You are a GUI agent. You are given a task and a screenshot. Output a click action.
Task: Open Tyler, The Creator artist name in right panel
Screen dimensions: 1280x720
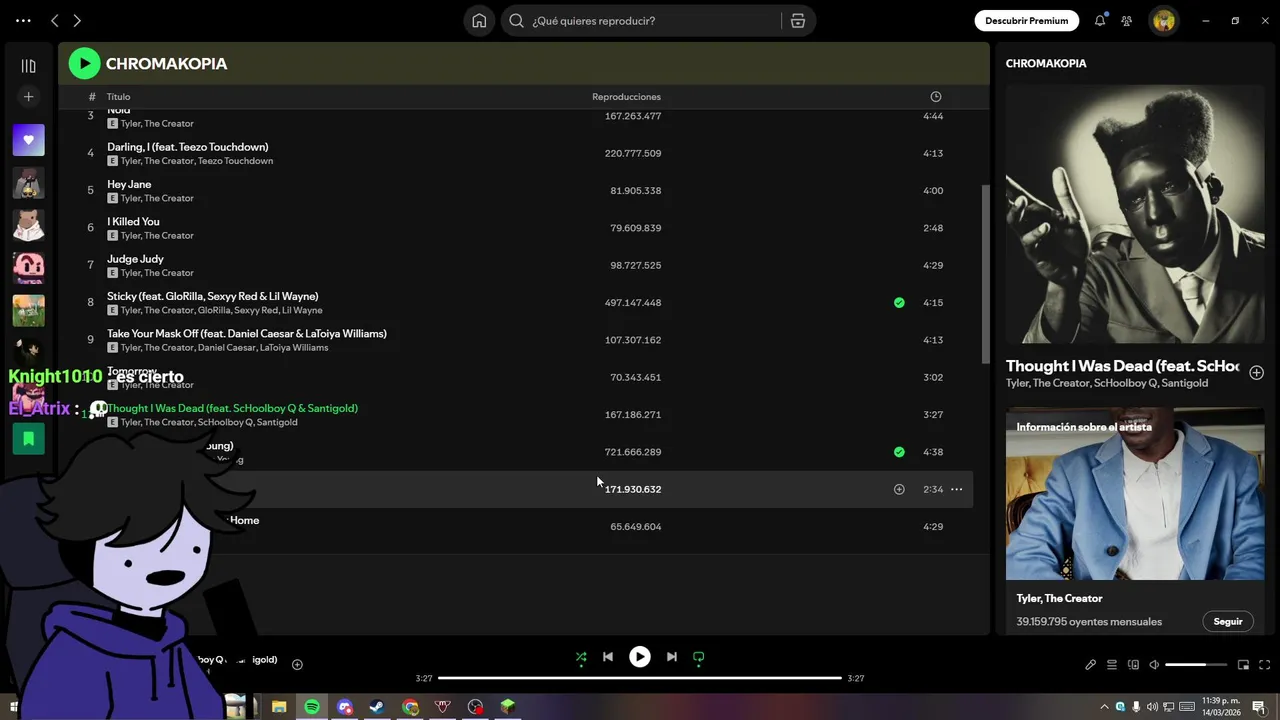point(1059,598)
